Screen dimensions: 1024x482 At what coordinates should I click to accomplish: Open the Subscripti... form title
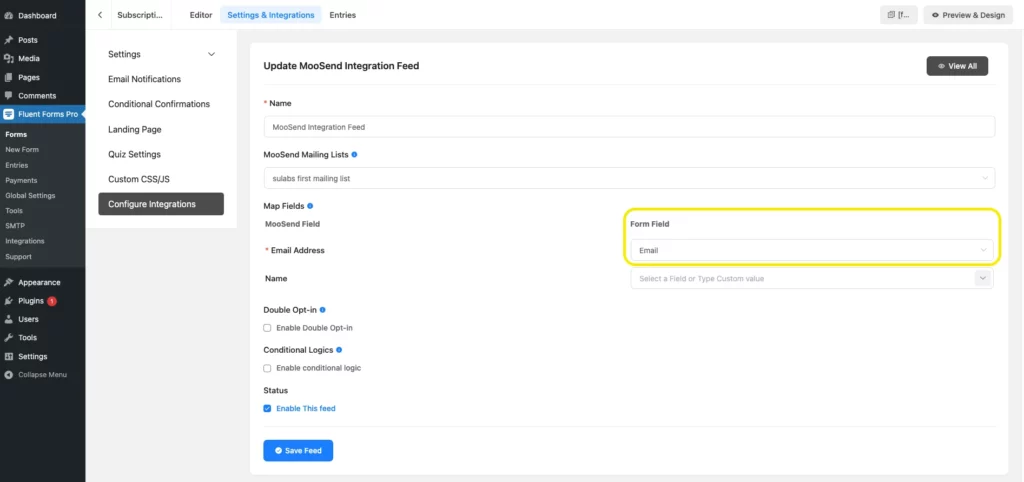tap(140, 15)
